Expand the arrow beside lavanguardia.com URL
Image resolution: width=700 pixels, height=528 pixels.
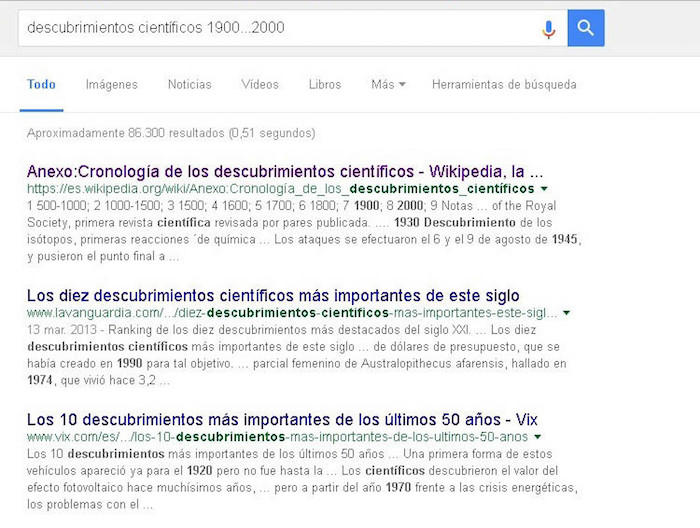point(567,313)
